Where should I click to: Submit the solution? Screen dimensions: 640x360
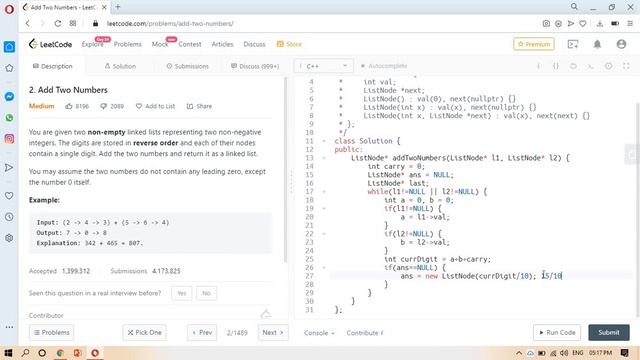click(x=609, y=333)
